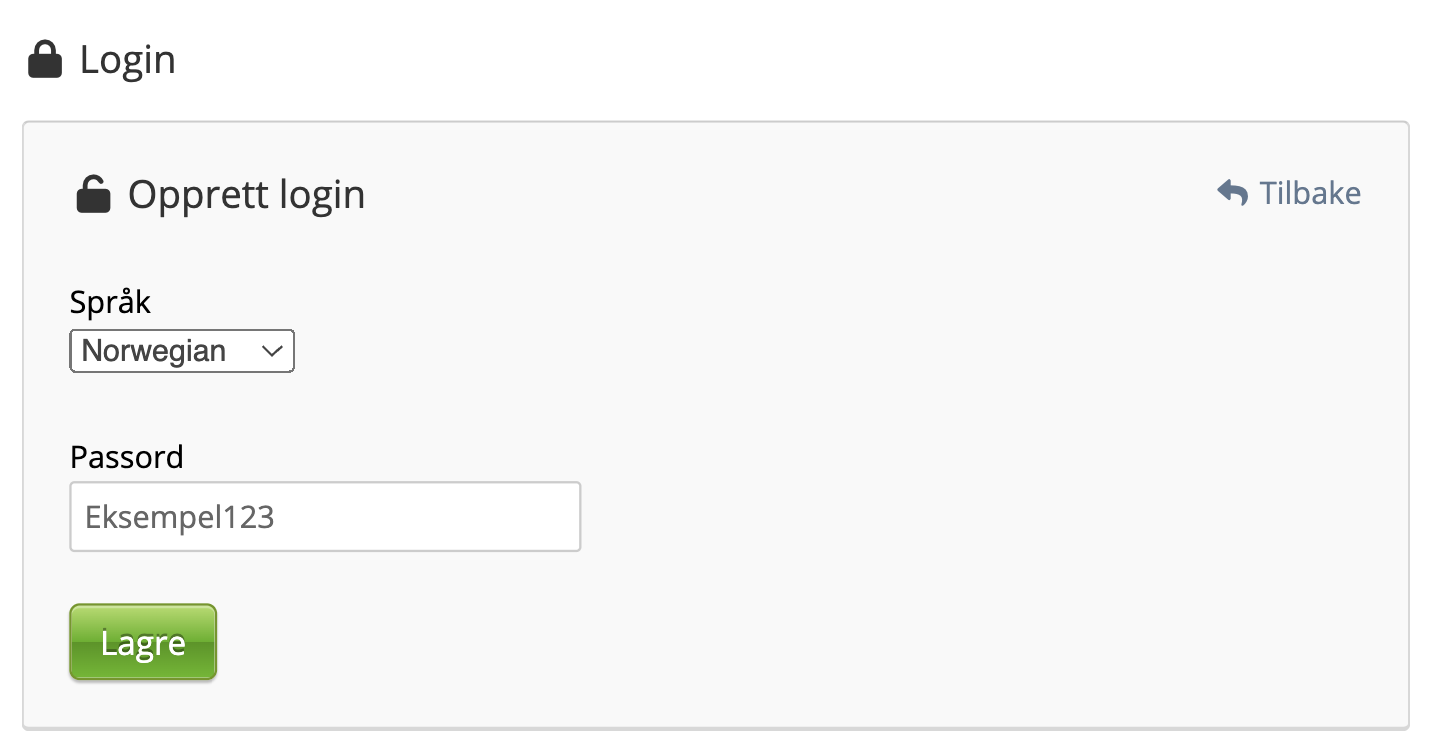The image size is (1436, 754).
Task: Select the Norwegian value in the language selector
Action: (x=154, y=351)
